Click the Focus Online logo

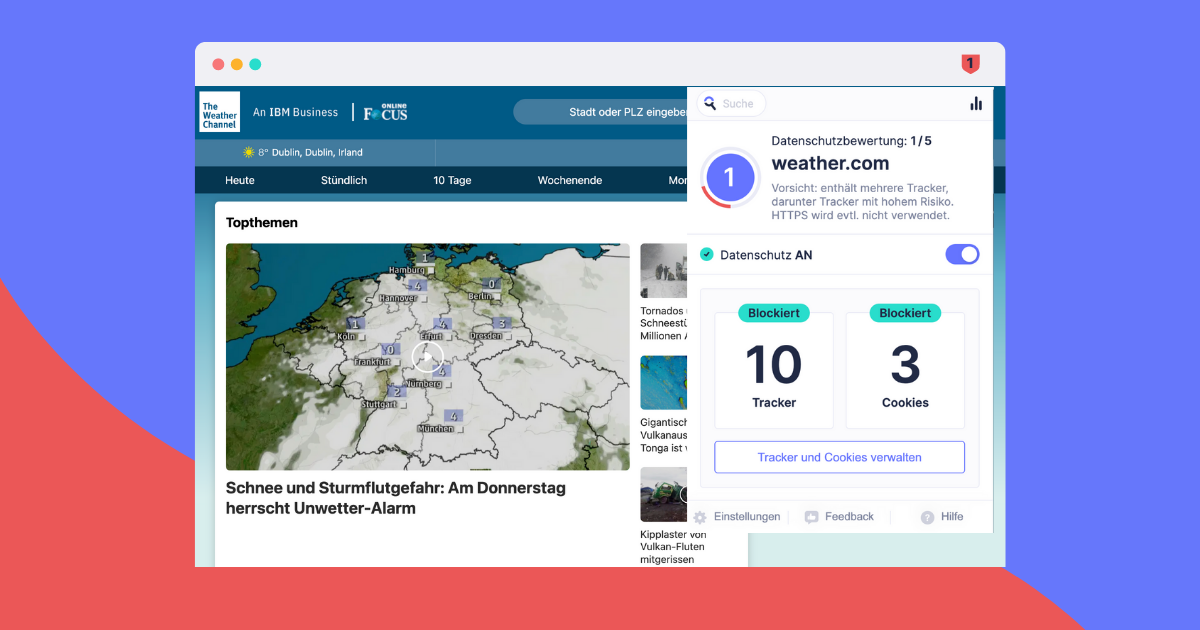(385, 113)
